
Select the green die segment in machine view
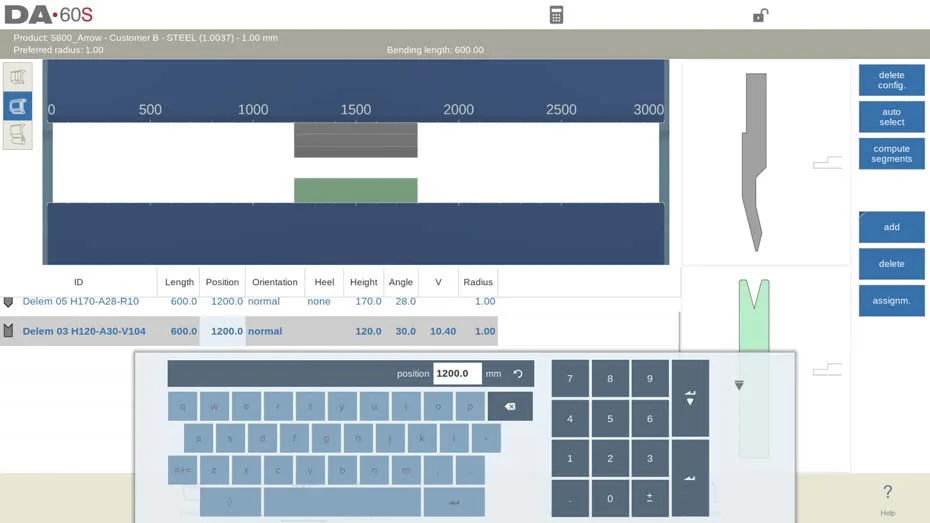(356, 190)
